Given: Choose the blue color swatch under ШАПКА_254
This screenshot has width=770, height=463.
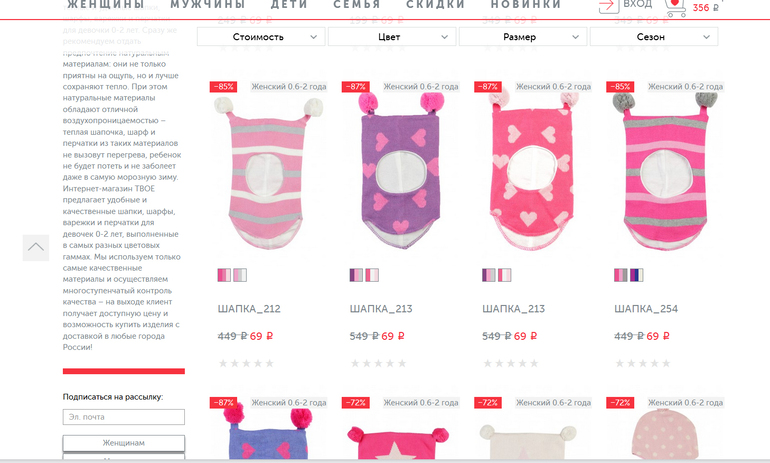Looking at the screenshot, I should 636,275.
